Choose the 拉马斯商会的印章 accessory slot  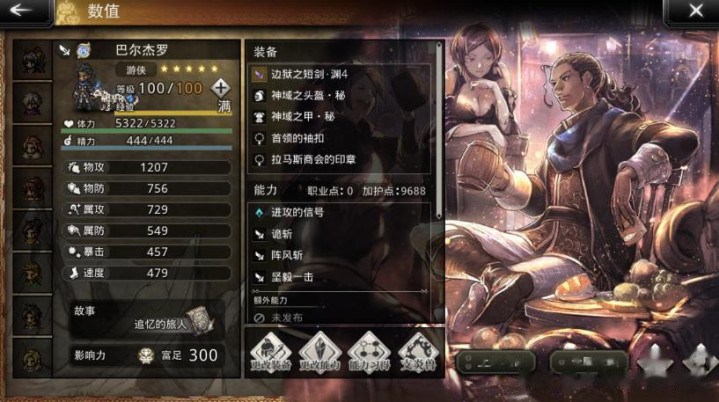[x=339, y=160]
